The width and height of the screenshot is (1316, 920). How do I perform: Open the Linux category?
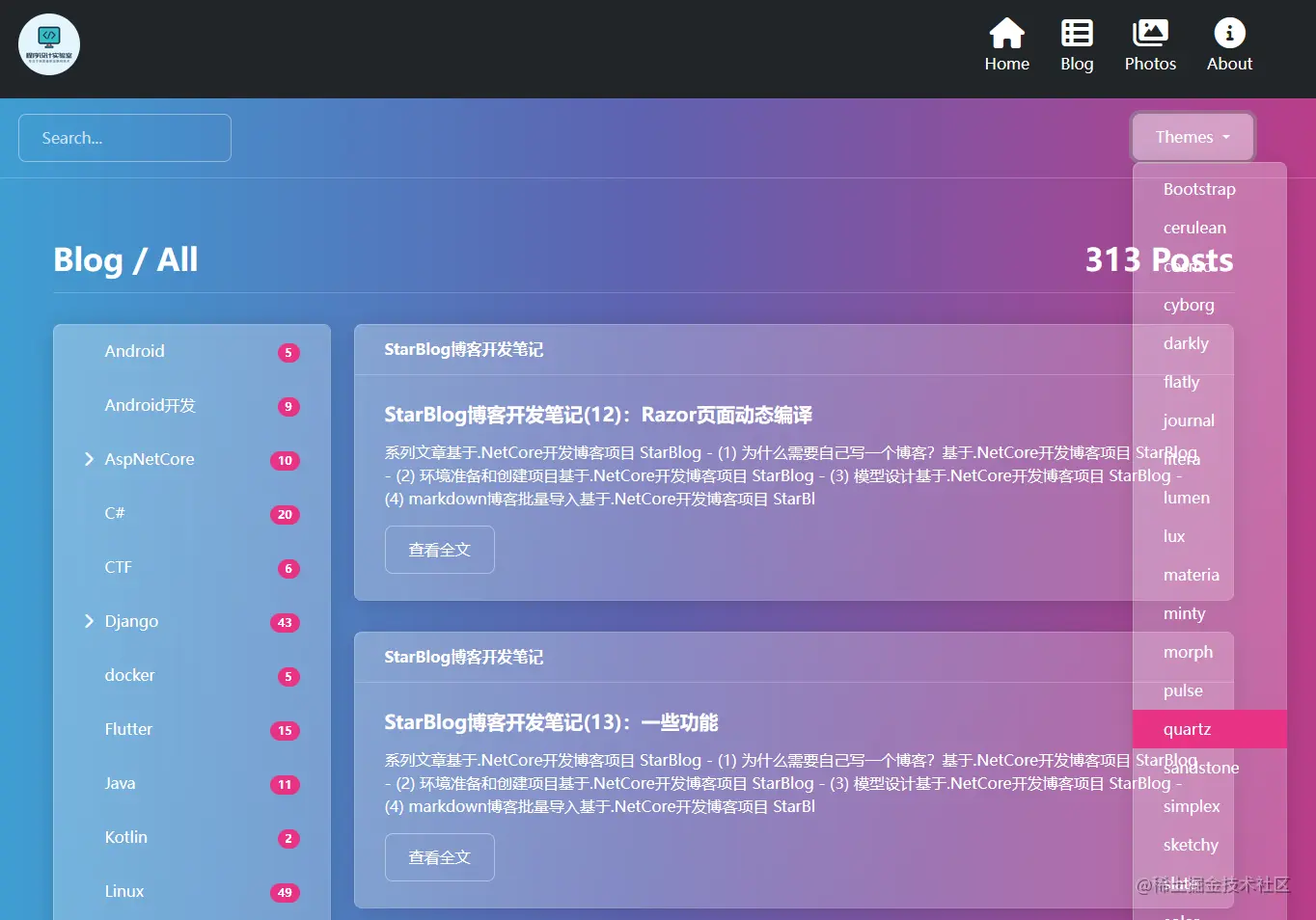[123, 891]
